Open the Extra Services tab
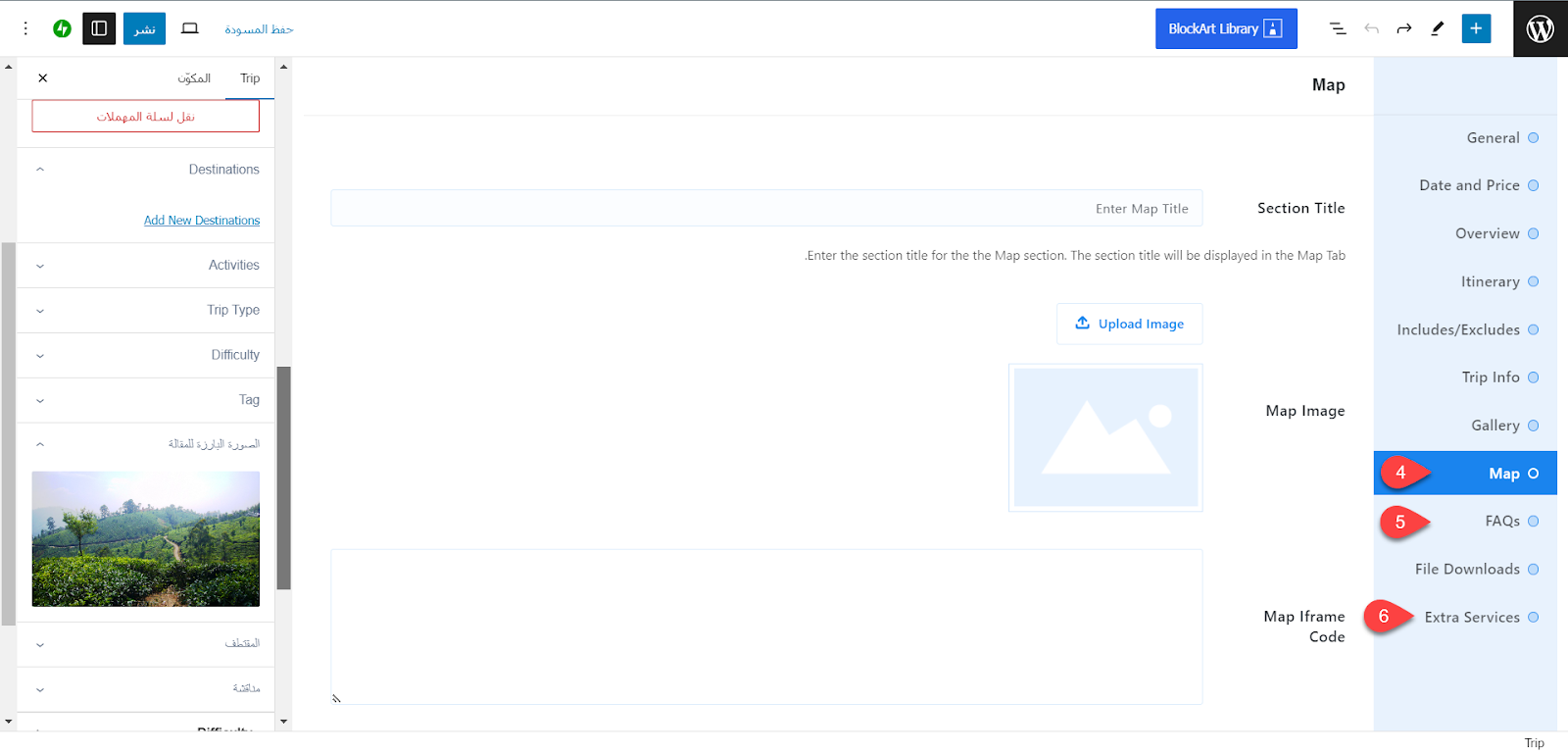1568x753 pixels. tap(1465, 618)
